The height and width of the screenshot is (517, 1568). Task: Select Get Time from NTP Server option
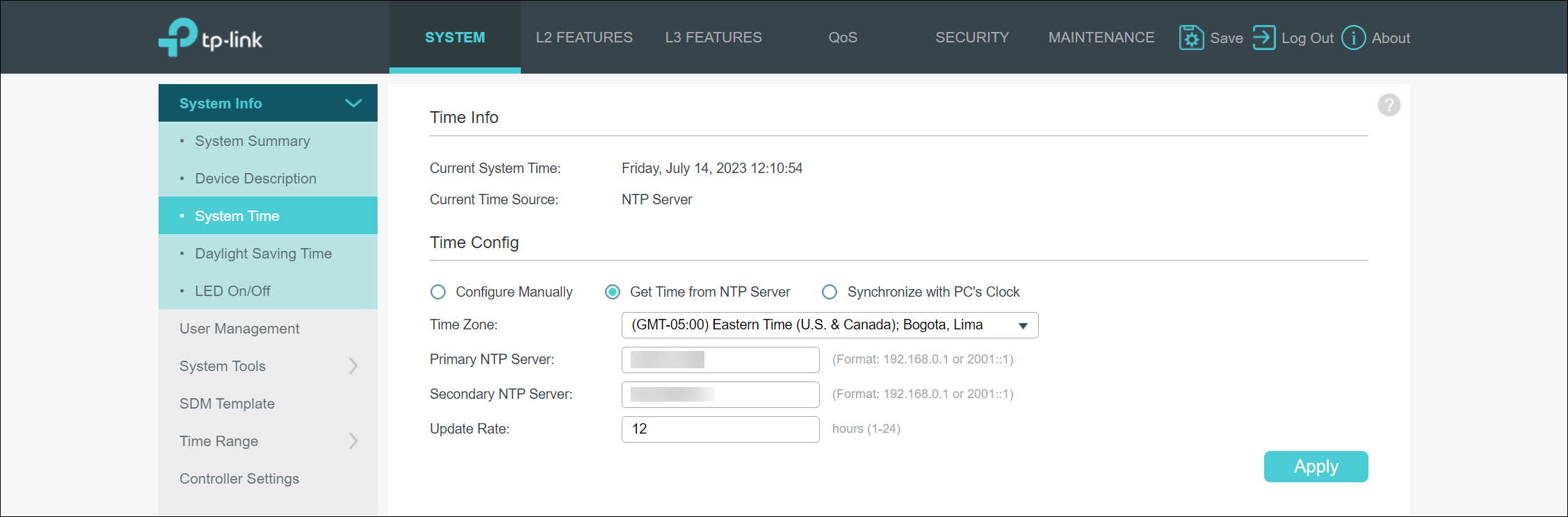click(613, 292)
